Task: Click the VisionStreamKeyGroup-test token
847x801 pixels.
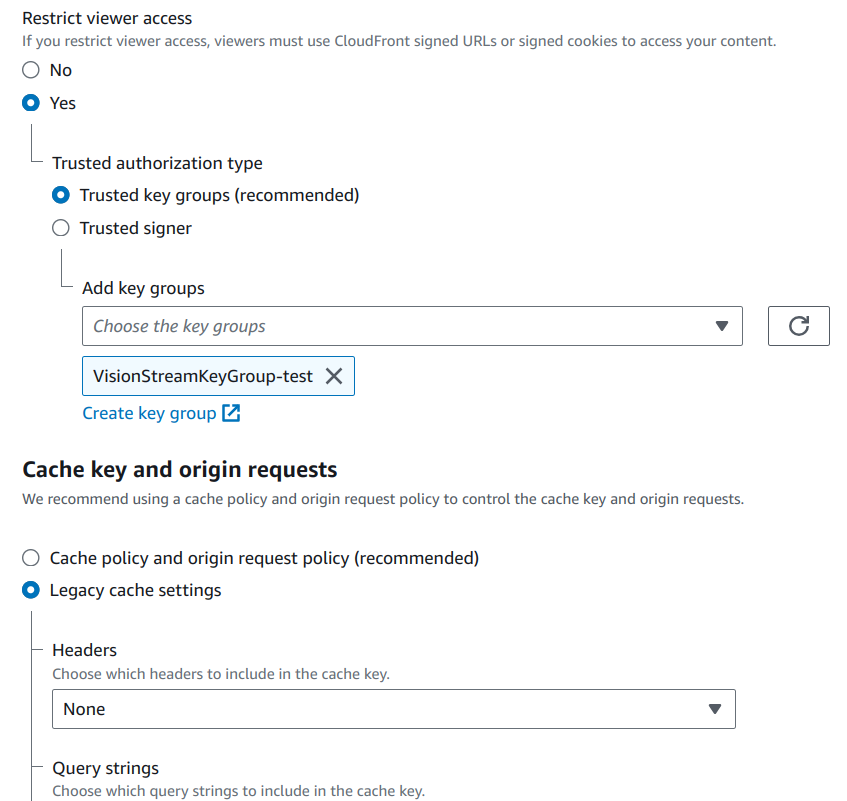Action: pyautogui.click(x=202, y=376)
